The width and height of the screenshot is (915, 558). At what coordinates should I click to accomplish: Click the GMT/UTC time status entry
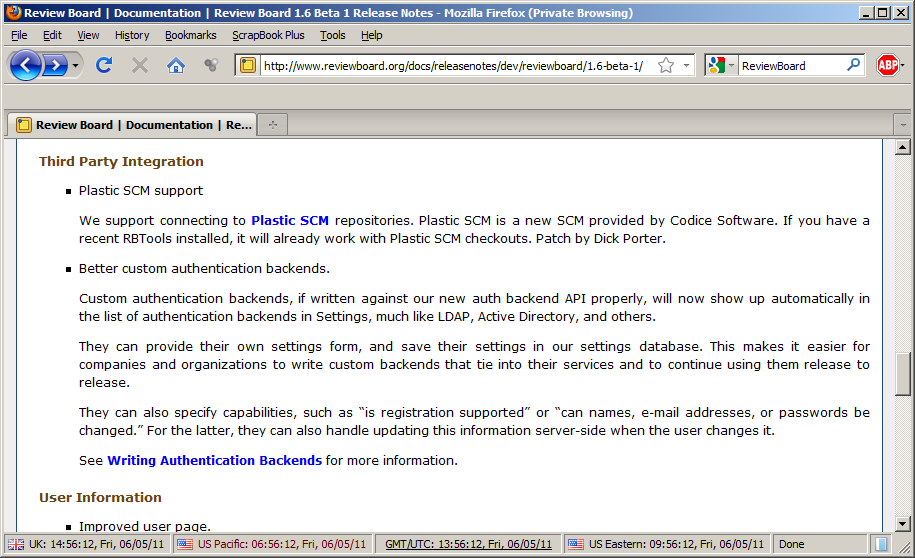click(x=468, y=544)
